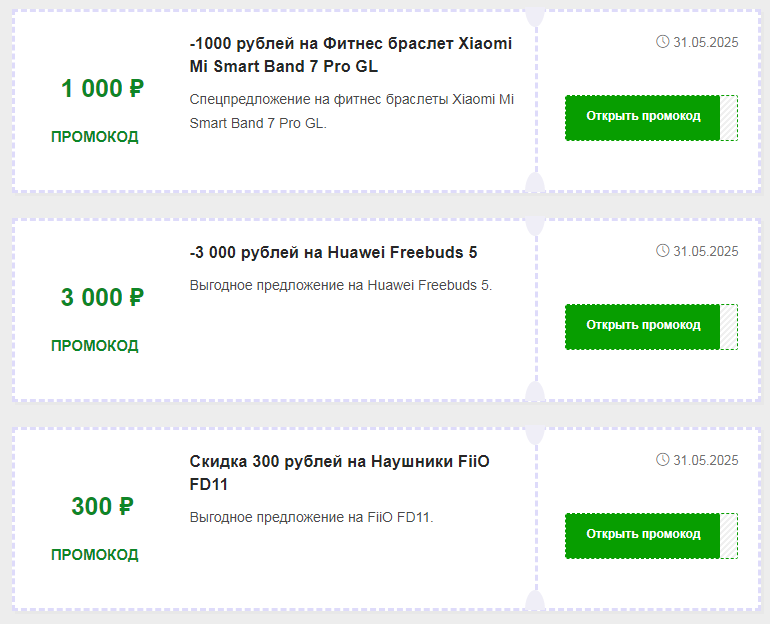Click the 1 000 ₽ discount amount
This screenshot has height=624, width=770.
[102, 89]
